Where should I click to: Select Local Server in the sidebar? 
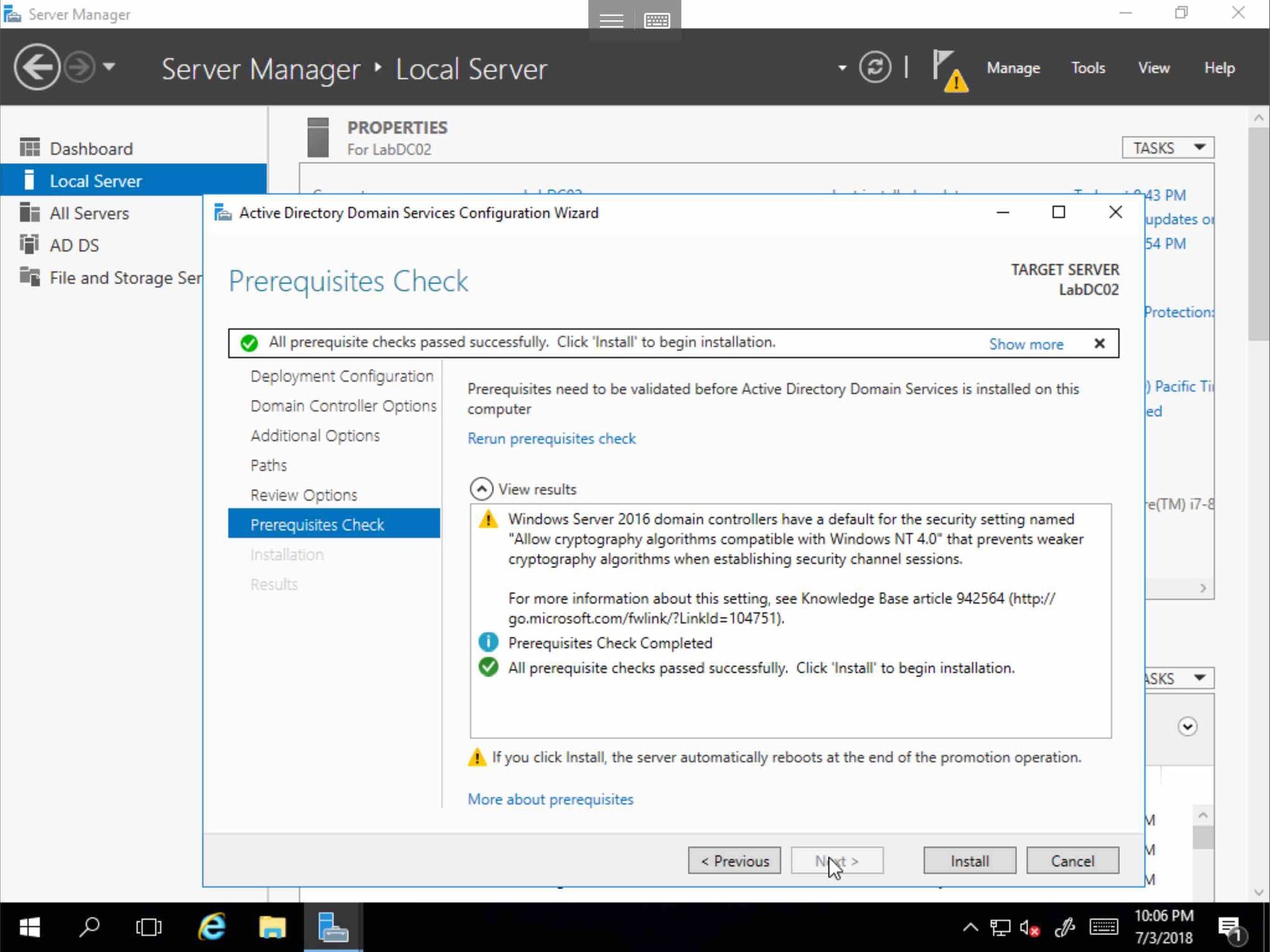(133, 180)
